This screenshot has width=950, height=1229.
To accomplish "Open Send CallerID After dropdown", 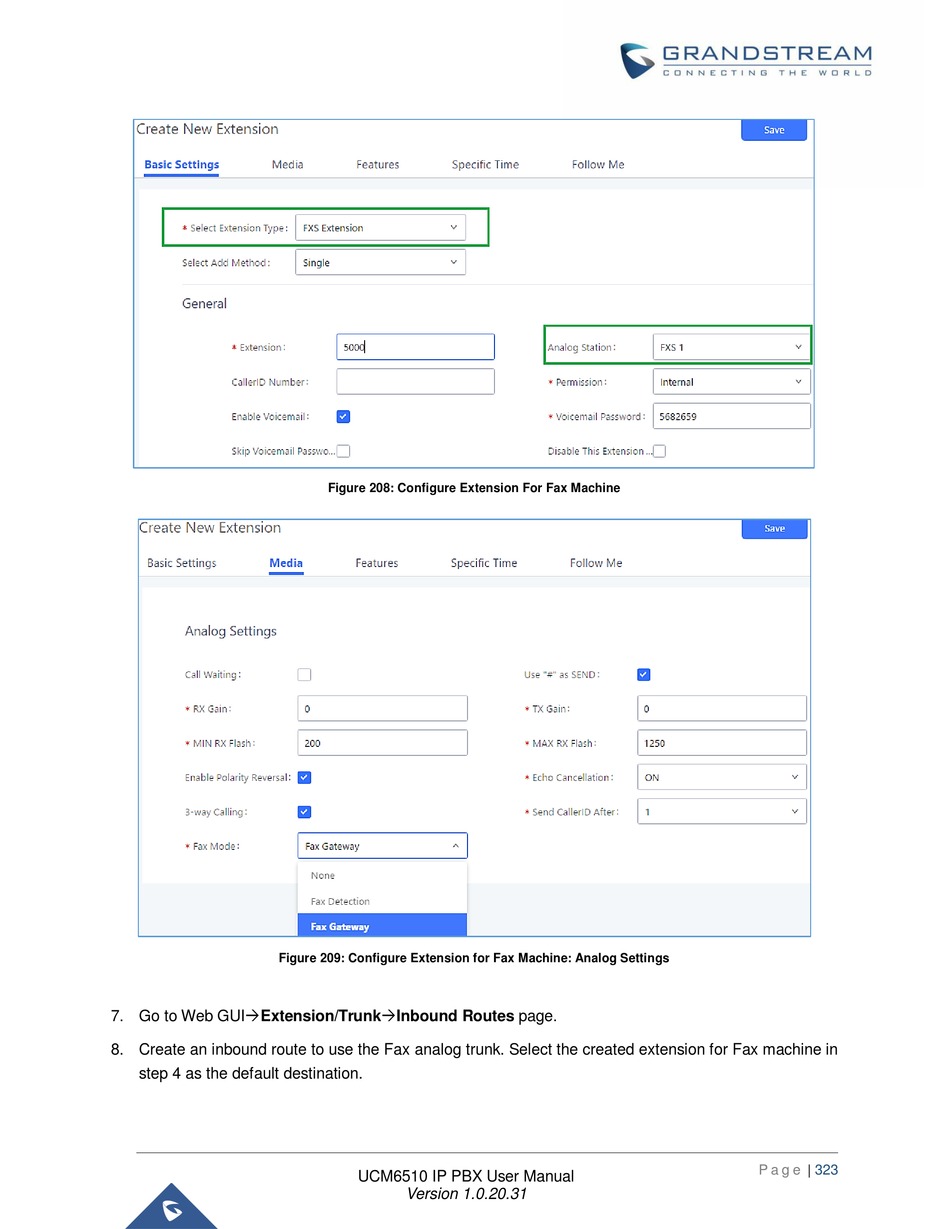I will point(722,812).
